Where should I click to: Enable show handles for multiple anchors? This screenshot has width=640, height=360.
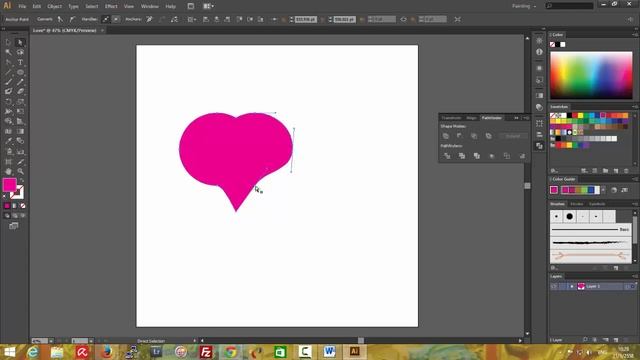pos(106,19)
